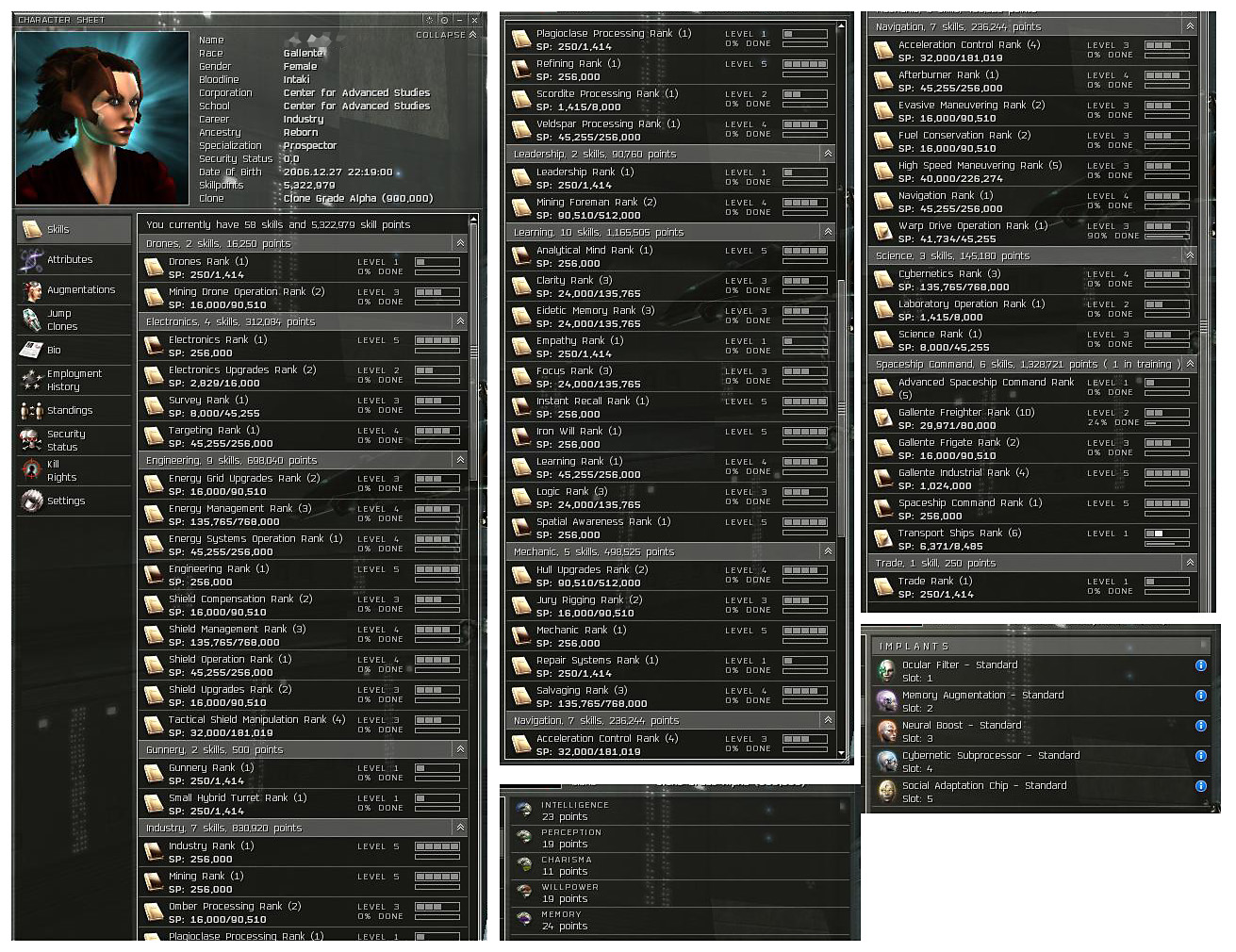The image size is (1236, 952).
Task: Select the Small Hybrid Turret skill
Action: [x=304, y=804]
